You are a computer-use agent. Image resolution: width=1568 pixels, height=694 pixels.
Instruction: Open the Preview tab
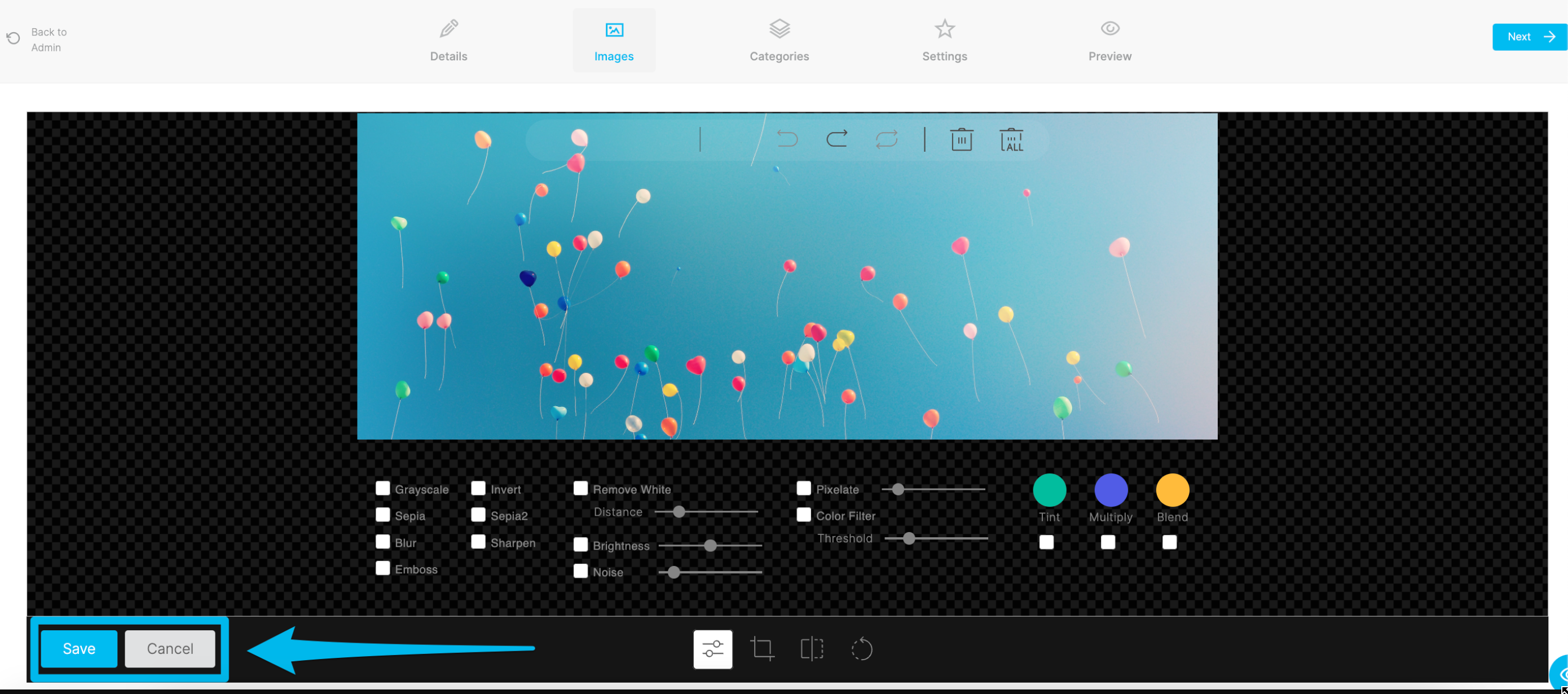click(x=1109, y=40)
